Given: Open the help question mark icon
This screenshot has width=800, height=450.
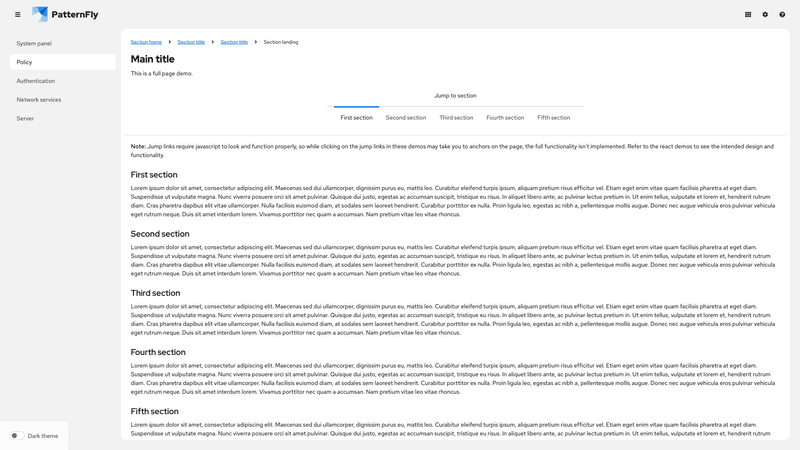Looking at the screenshot, I should point(782,14).
